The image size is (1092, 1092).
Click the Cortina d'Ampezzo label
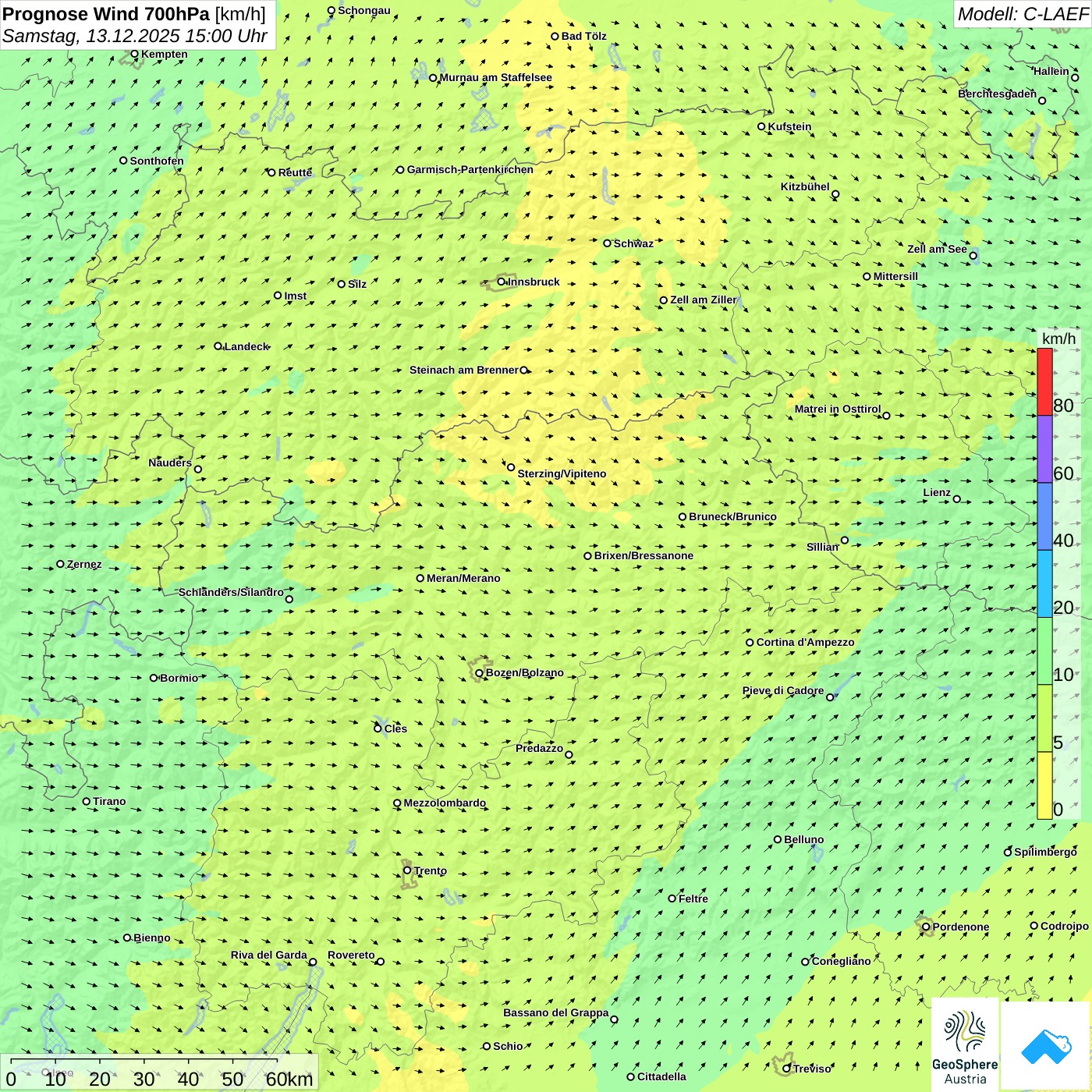coord(806,642)
